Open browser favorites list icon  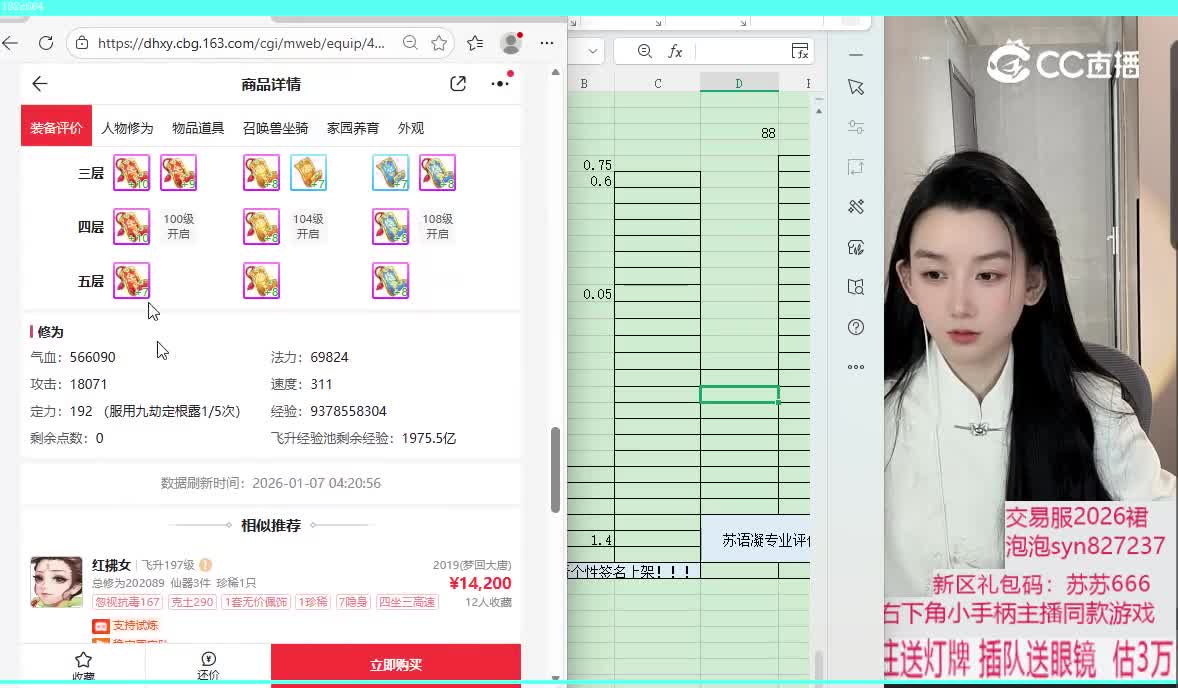pyautogui.click(x=475, y=43)
